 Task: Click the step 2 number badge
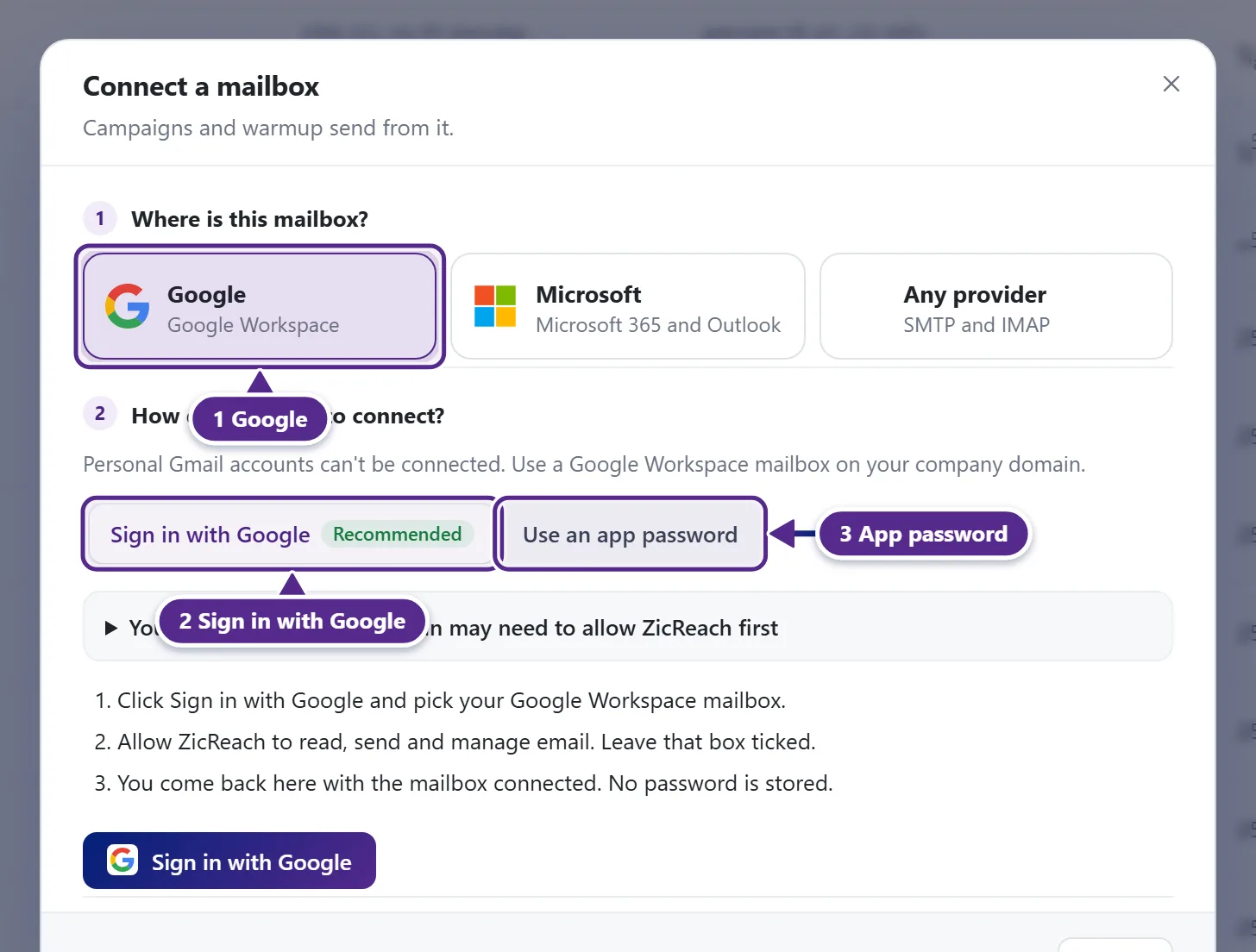tap(100, 414)
